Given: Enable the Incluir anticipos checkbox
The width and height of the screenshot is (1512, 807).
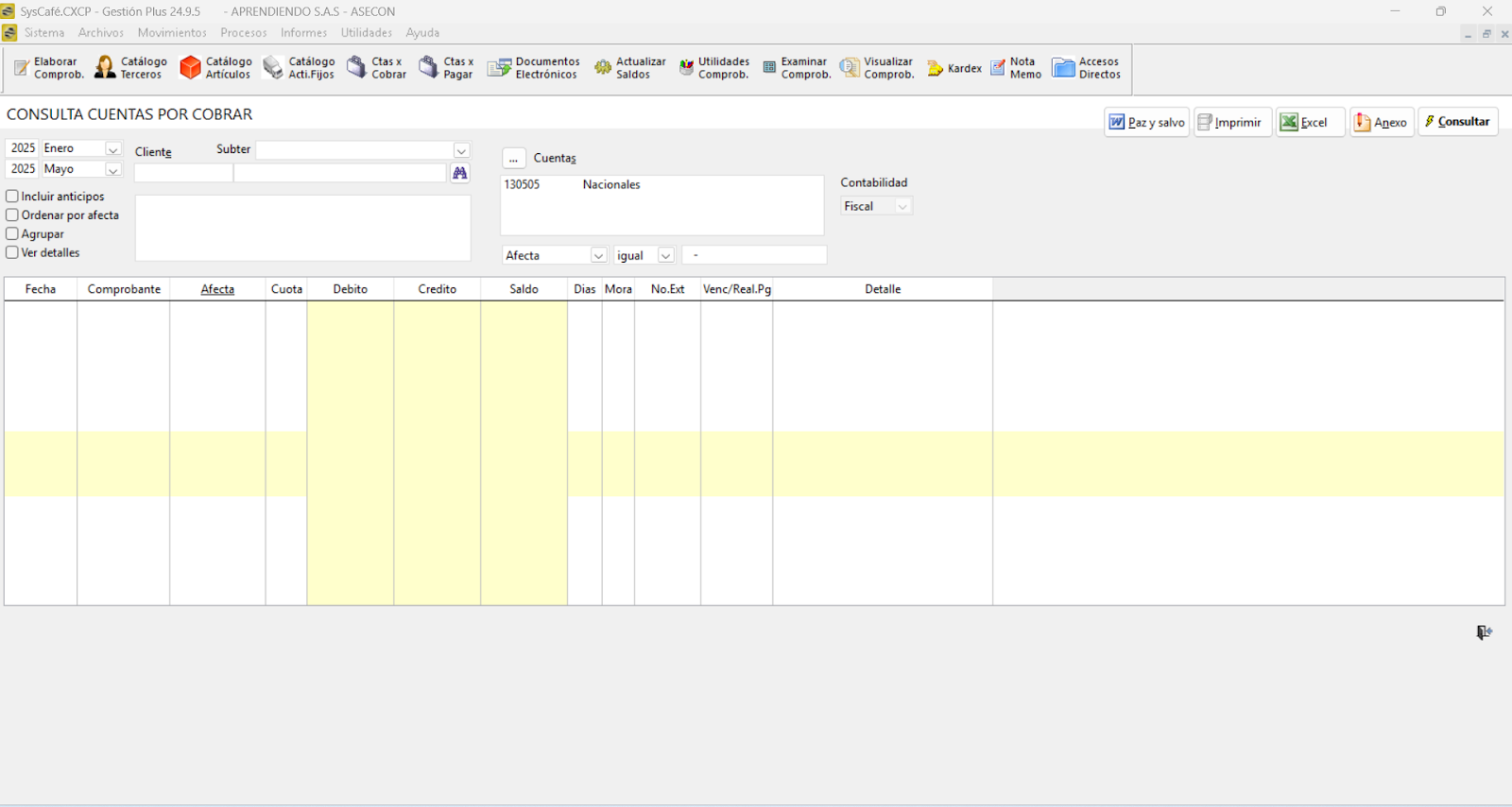Looking at the screenshot, I should 12,197.
